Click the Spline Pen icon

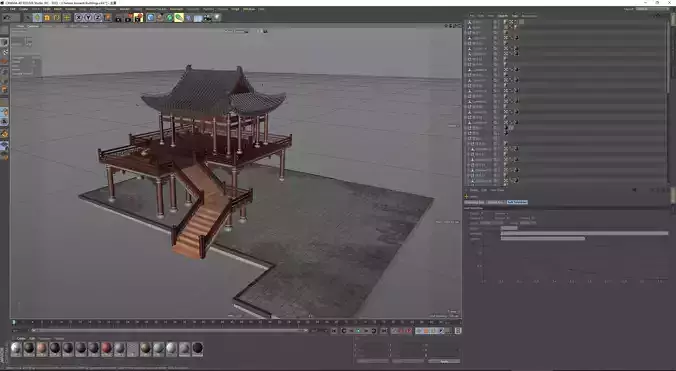[160, 18]
